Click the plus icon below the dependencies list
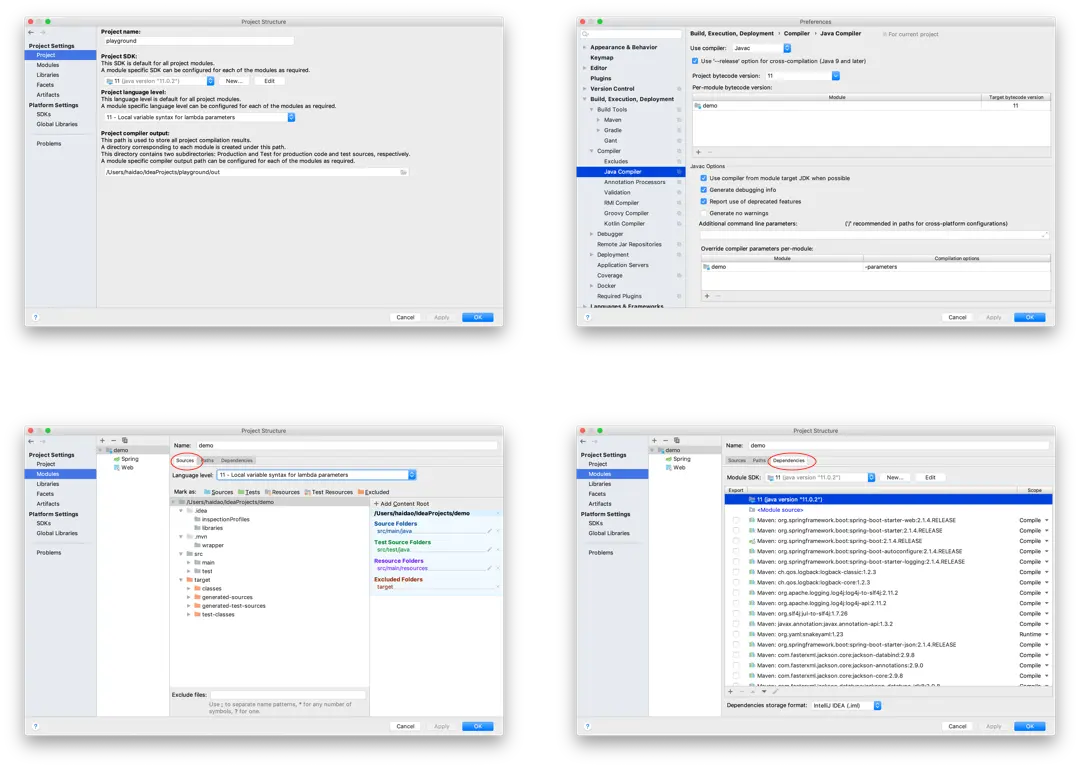 730,692
